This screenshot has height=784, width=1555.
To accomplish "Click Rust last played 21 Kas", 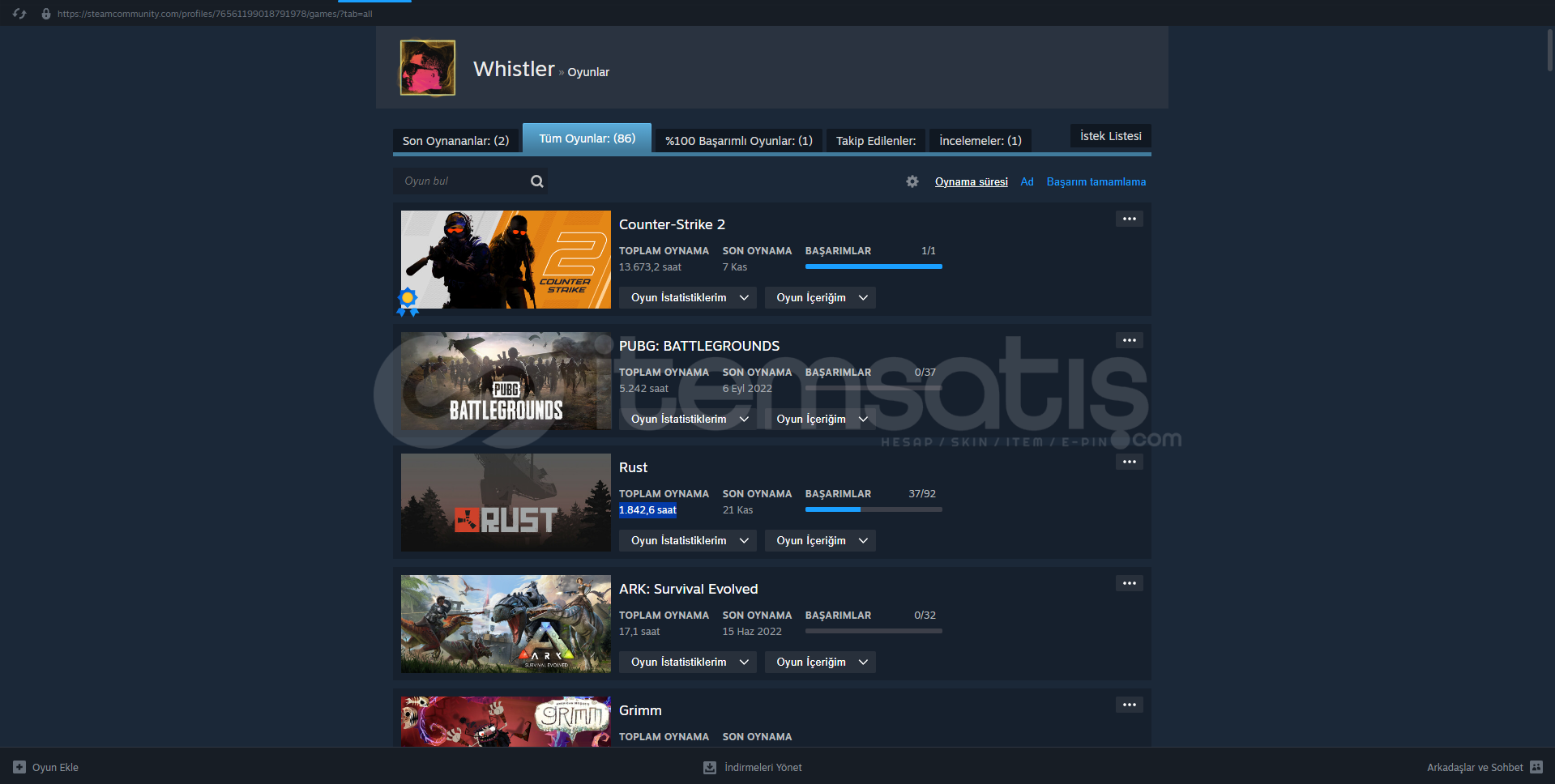I will (737, 510).
